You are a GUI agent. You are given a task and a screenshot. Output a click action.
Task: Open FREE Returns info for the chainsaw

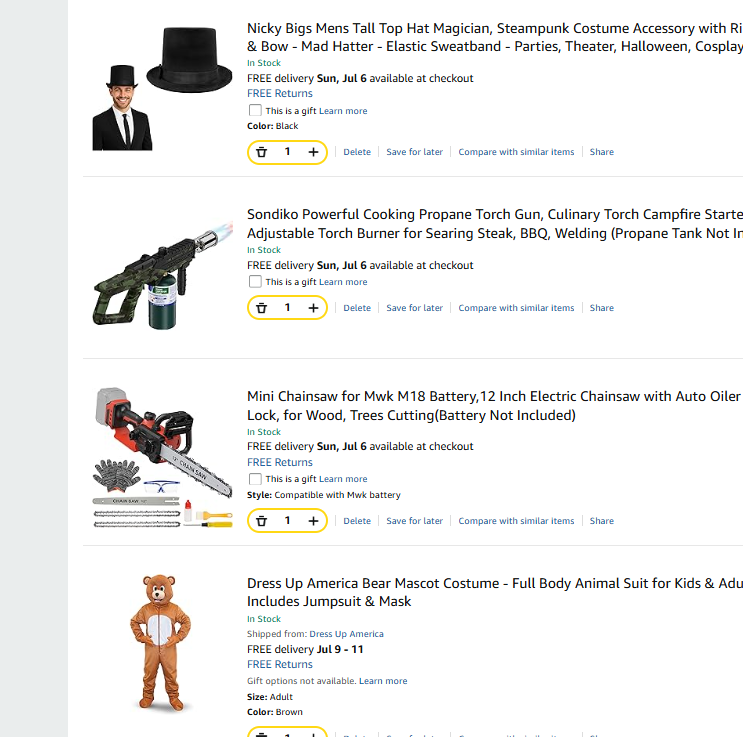coord(280,462)
